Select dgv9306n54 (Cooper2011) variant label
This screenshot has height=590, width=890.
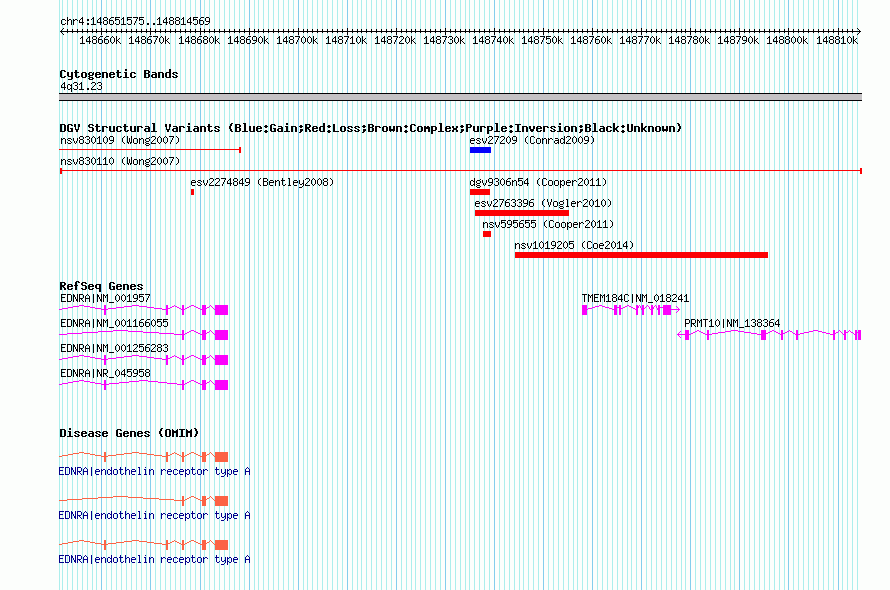[538, 182]
